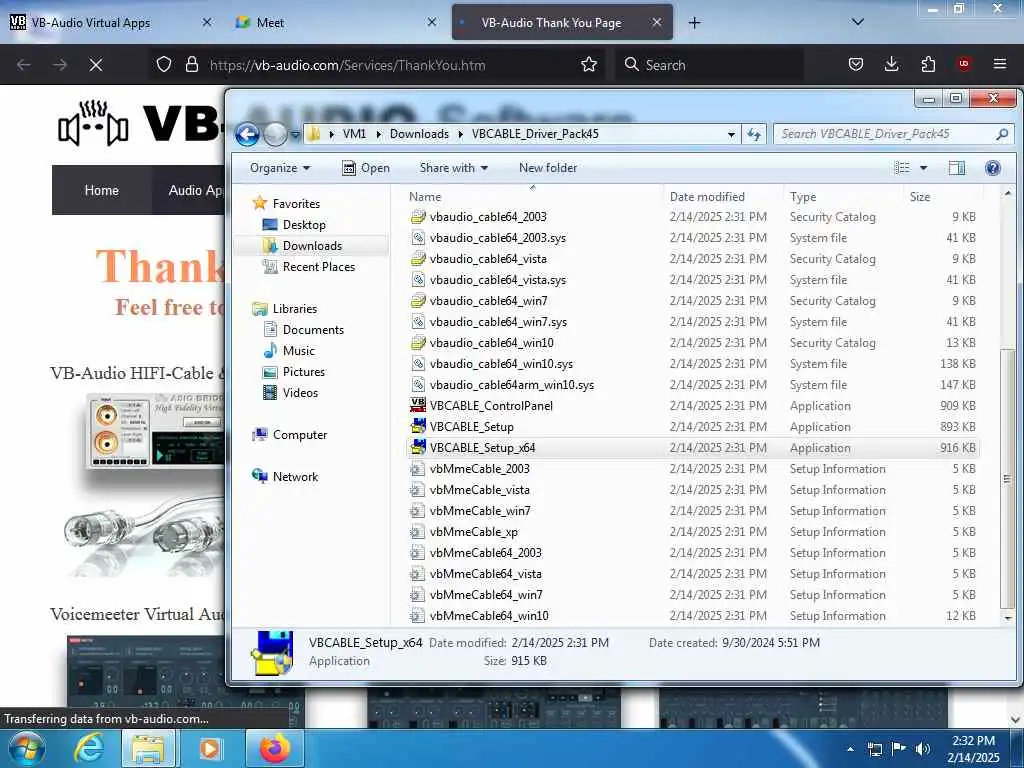Viewport: 1024px width, 768px height.
Task: Select Desktop in Favorites
Action: 304,225
